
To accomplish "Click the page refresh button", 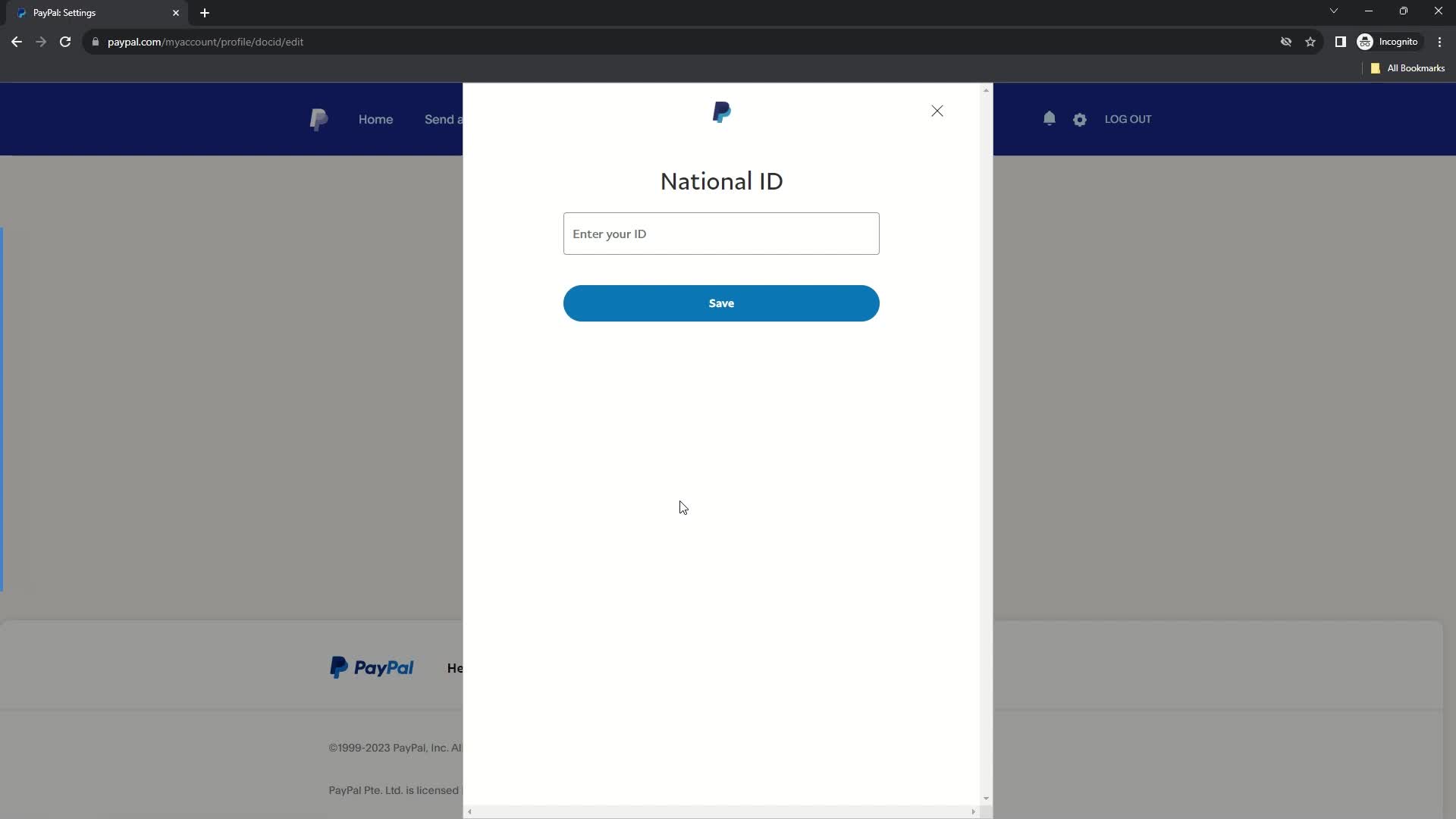I will [x=64, y=42].
